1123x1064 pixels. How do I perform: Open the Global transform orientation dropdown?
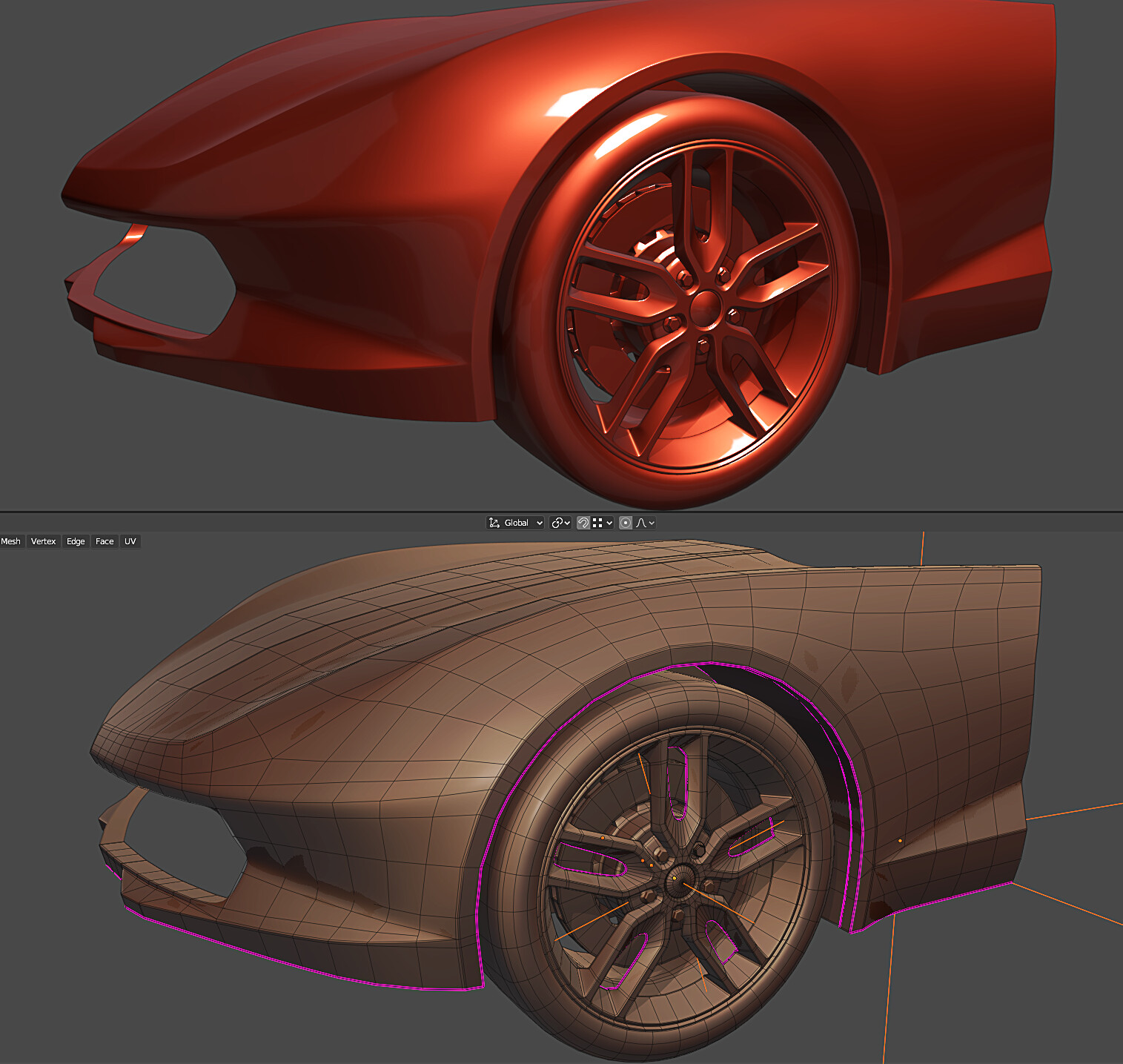click(515, 523)
